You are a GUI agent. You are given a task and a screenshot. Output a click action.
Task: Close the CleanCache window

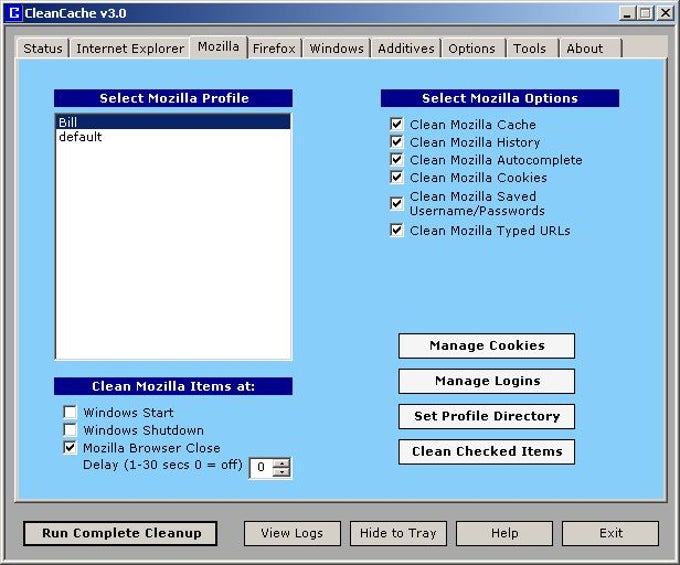click(x=665, y=13)
